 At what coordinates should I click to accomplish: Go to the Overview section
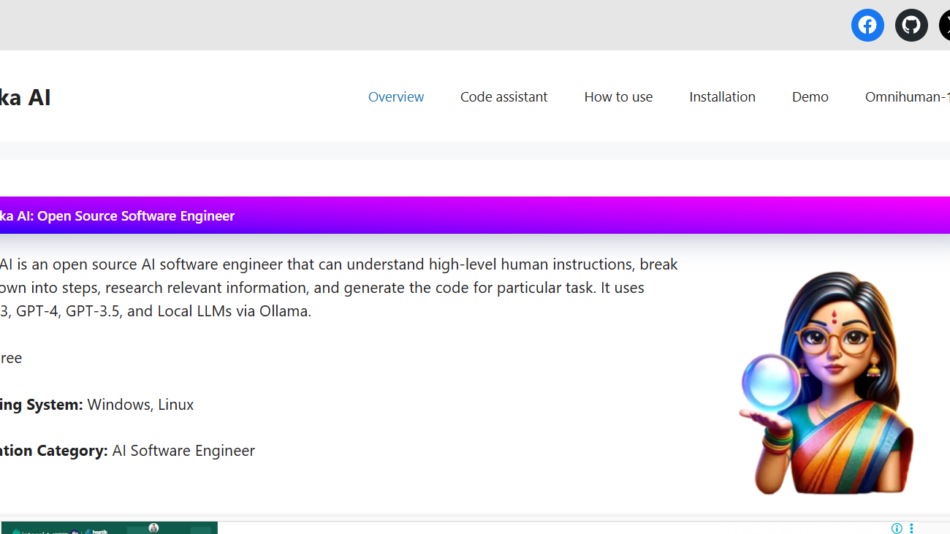[x=396, y=97]
